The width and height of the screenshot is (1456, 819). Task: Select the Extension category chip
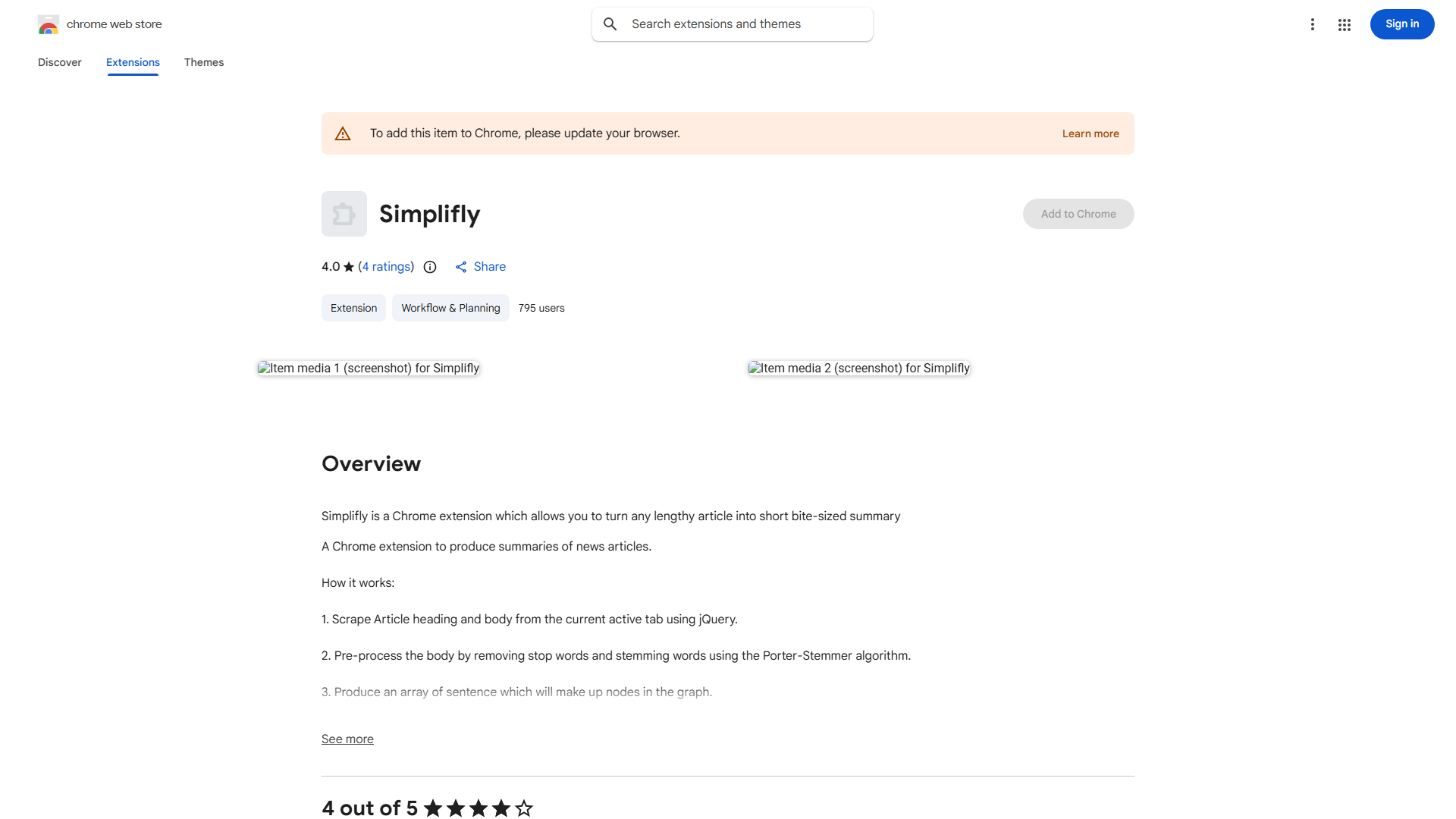point(353,308)
